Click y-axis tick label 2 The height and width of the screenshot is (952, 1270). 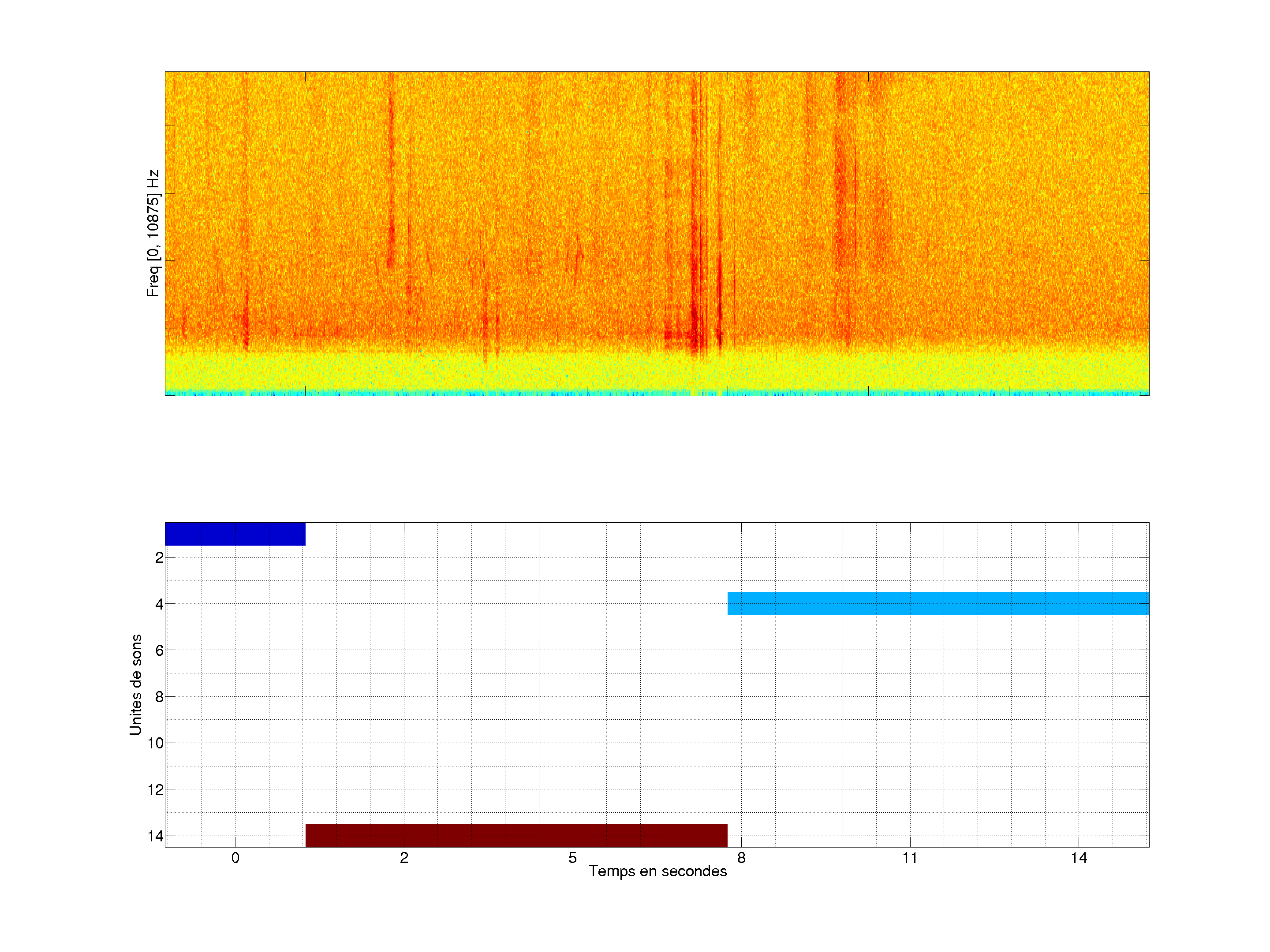click(159, 558)
